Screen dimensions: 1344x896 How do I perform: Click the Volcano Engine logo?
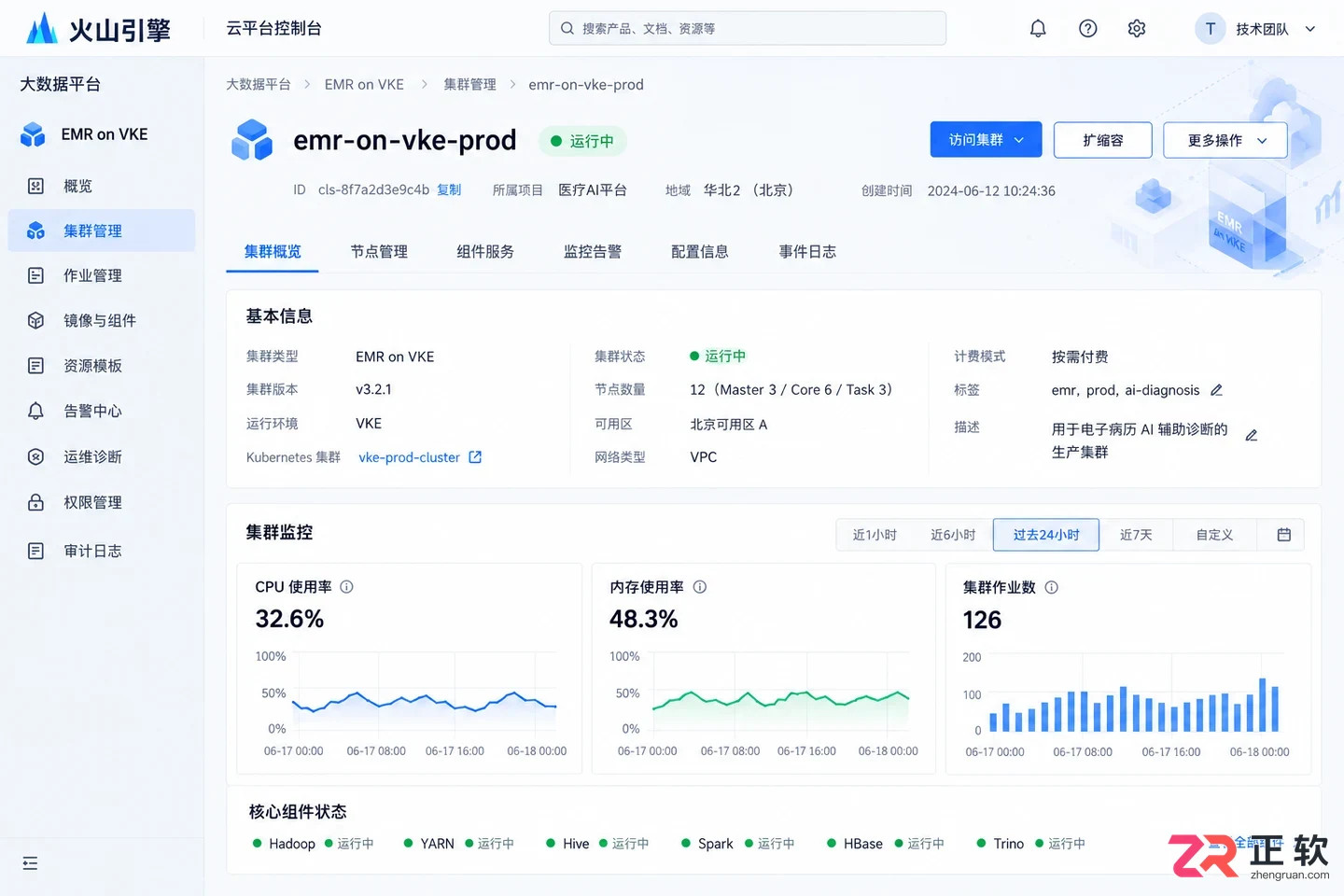tap(98, 29)
